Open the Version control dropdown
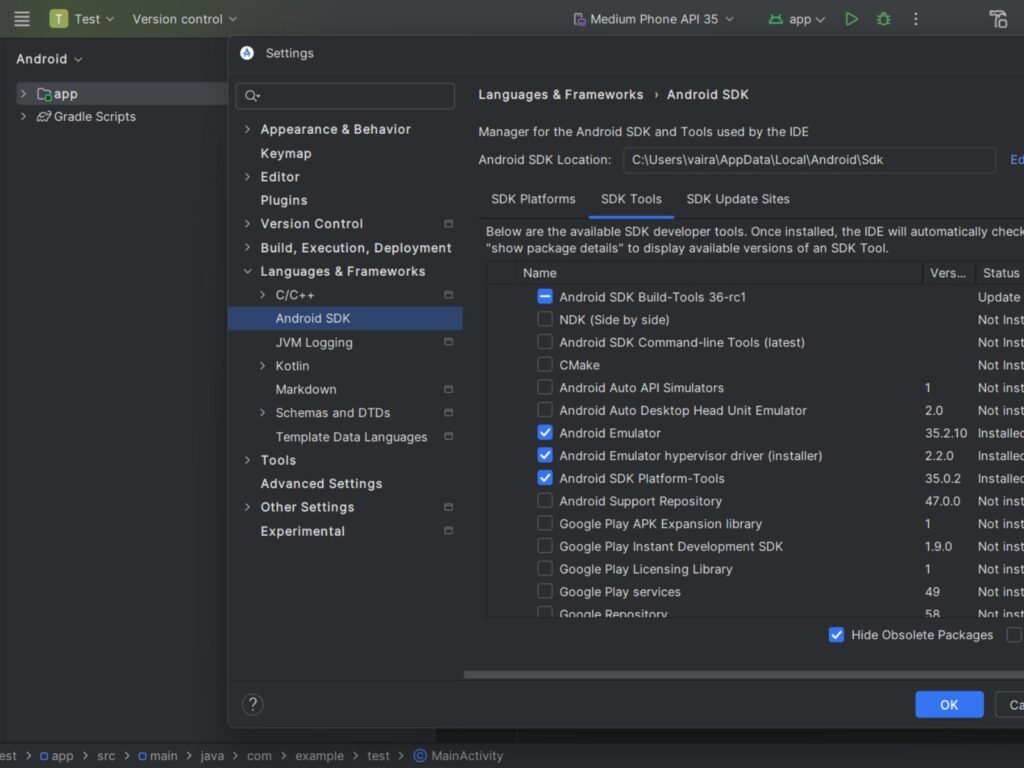 click(x=184, y=19)
